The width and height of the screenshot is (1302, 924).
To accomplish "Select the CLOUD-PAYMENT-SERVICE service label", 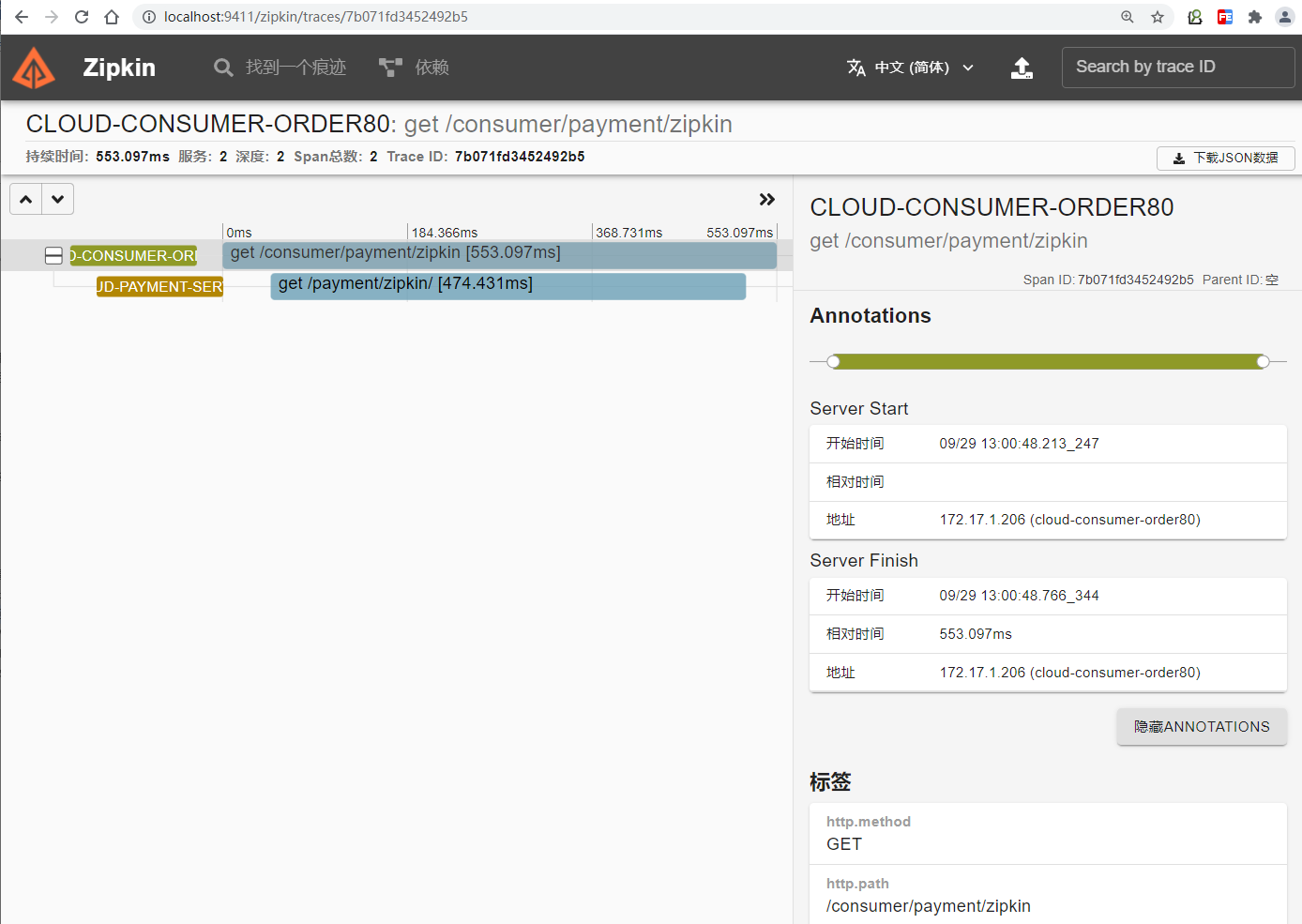I will coord(159,287).
